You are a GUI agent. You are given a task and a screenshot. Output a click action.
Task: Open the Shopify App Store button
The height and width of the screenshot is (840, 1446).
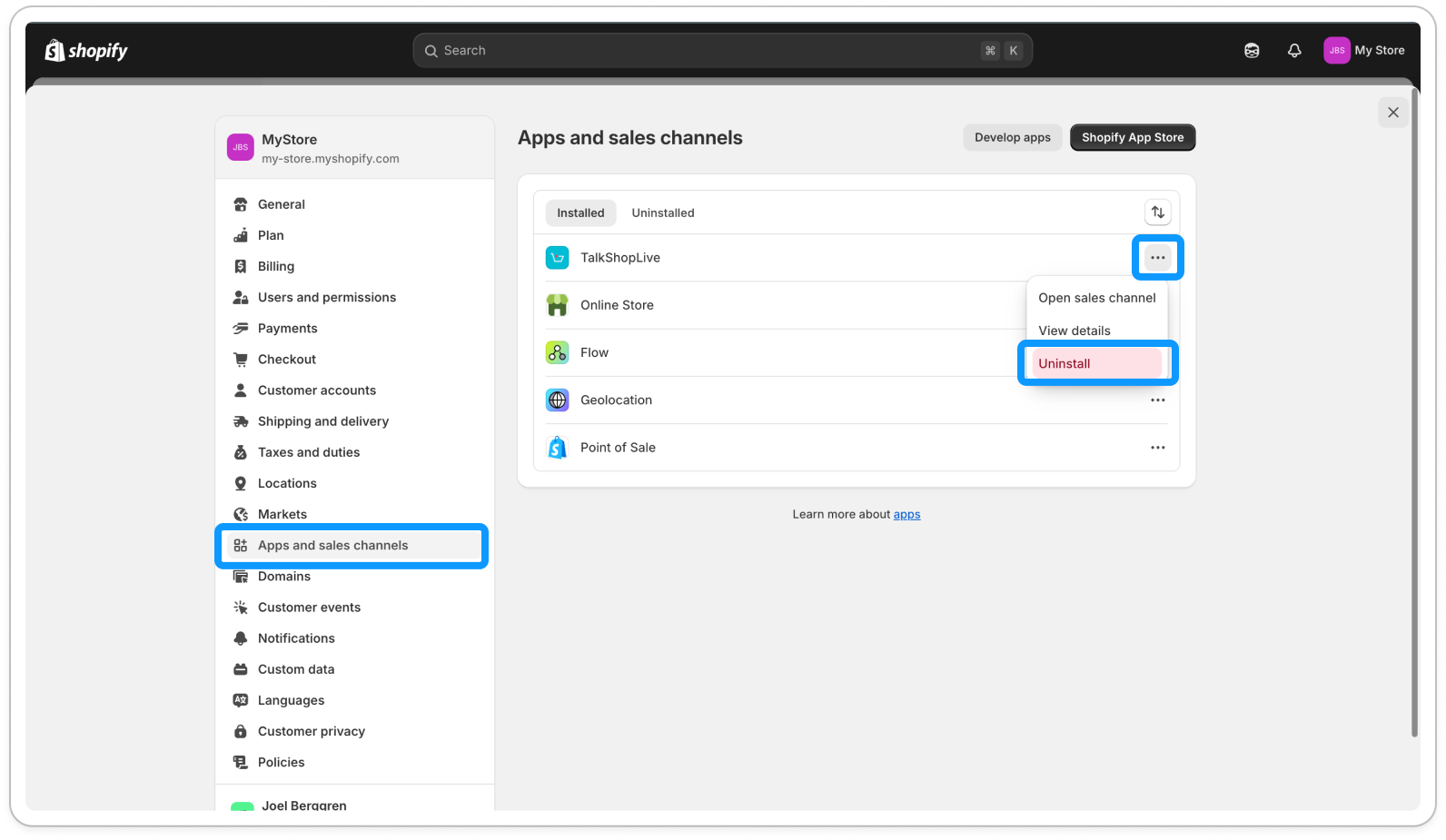[x=1133, y=138]
